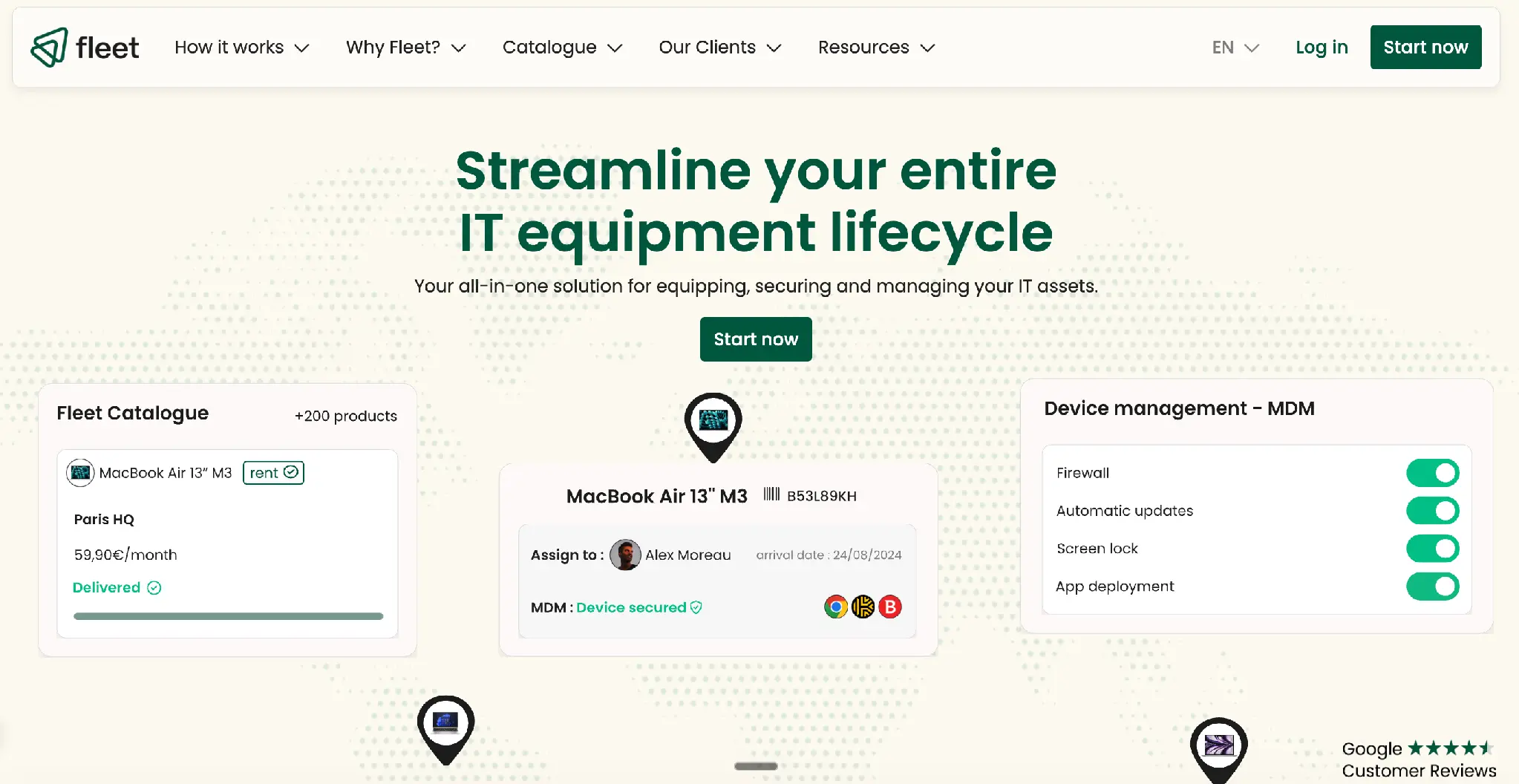This screenshot has width=1519, height=784.
Task: Click the Chrome app icon in MDM row
Action: click(836, 607)
